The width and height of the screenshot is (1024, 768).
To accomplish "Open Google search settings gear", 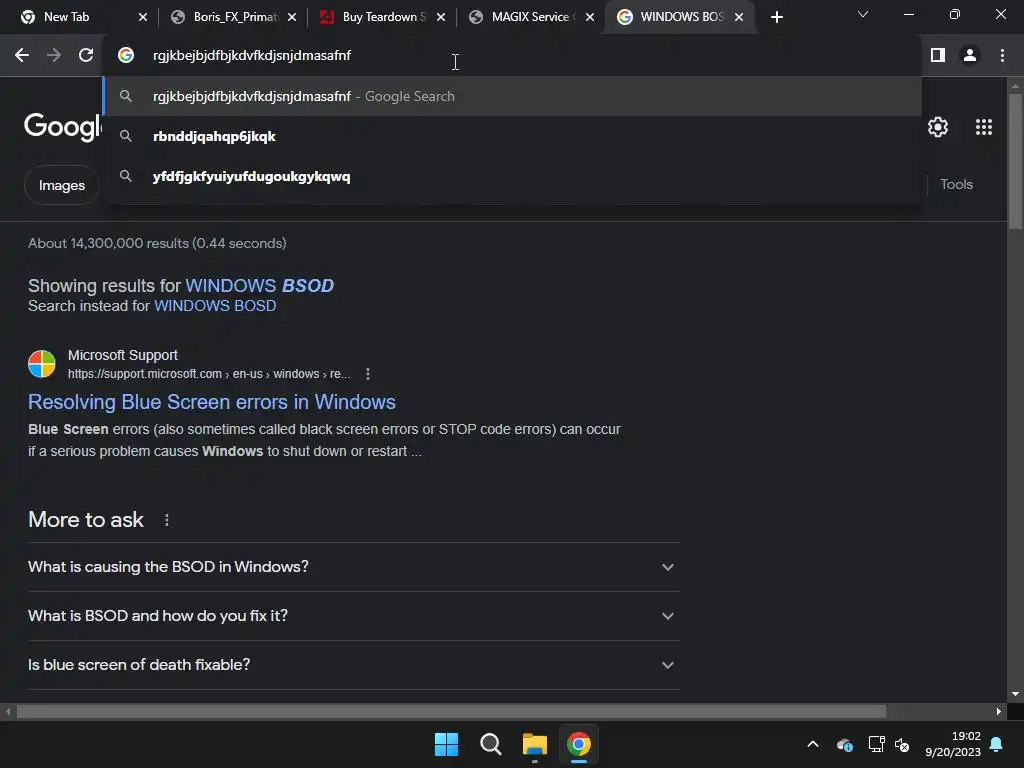I will point(938,127).
